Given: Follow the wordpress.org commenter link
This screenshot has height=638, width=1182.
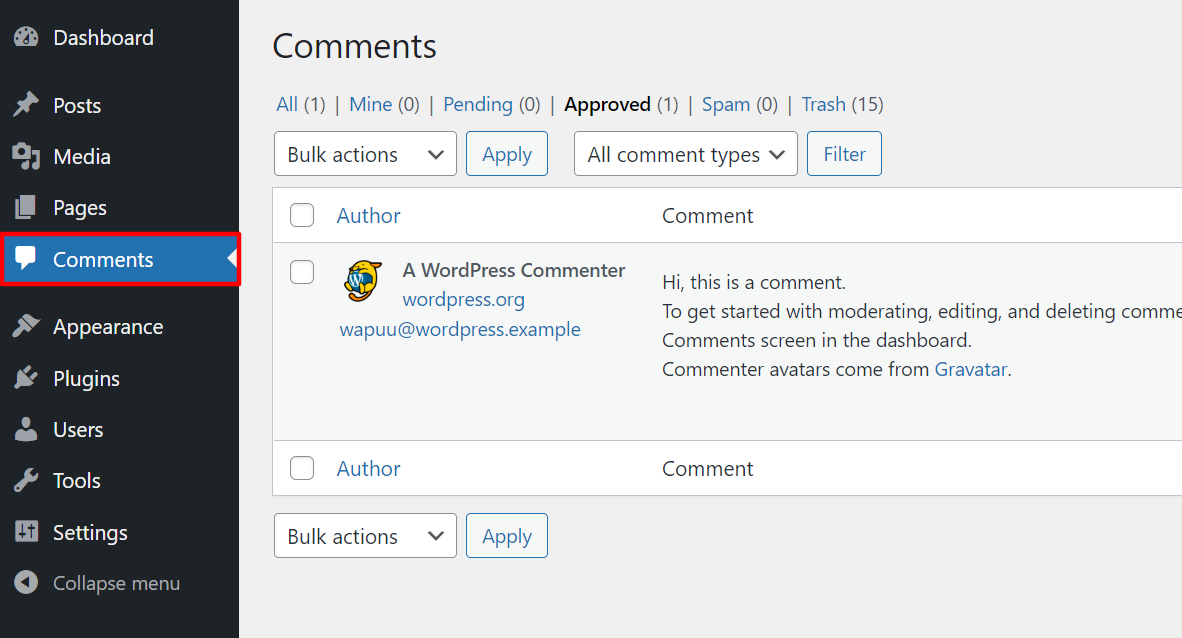Looking at the screenshot, I should (463, 299).
